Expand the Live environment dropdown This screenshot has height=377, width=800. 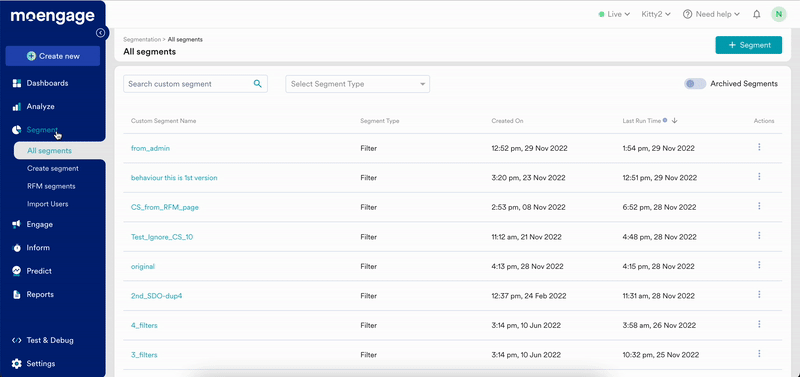[x=614, y=14]
